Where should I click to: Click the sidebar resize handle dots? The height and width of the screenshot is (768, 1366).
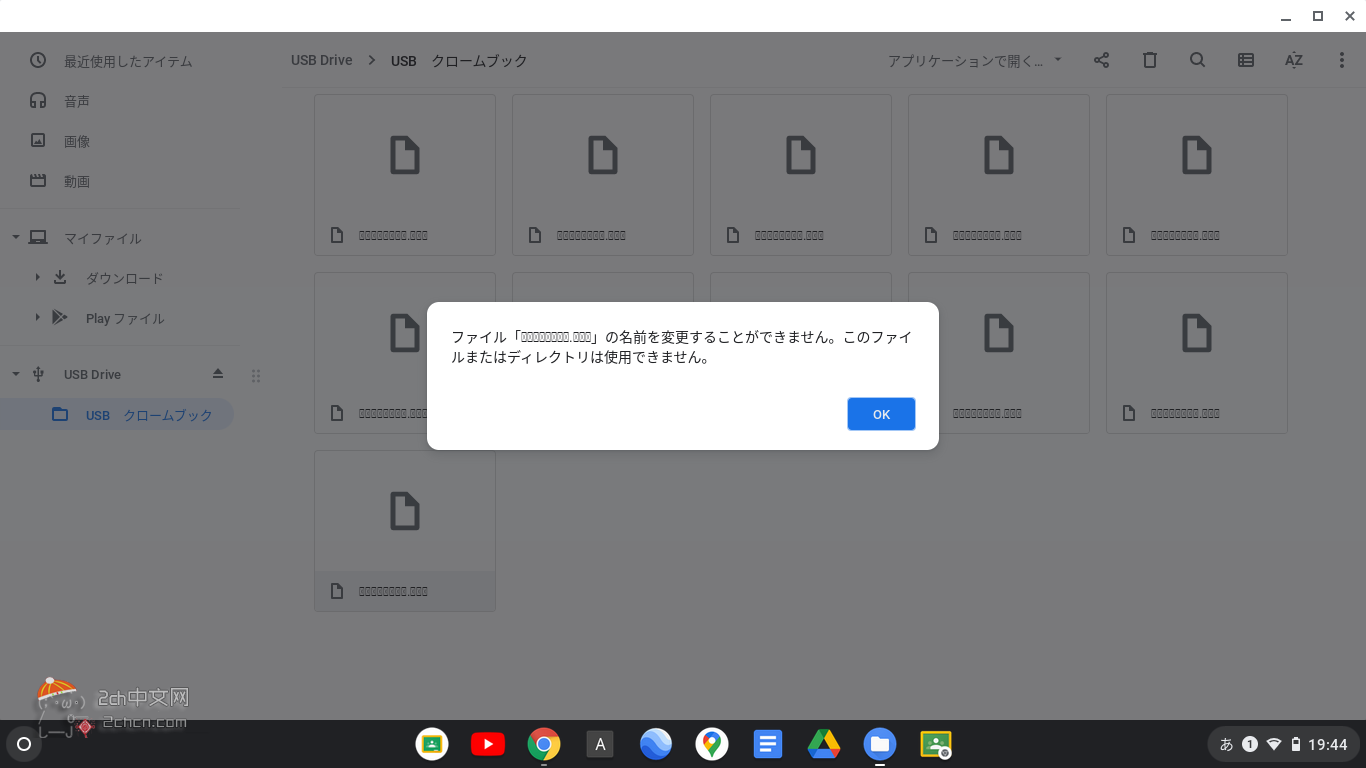(256, 376)
